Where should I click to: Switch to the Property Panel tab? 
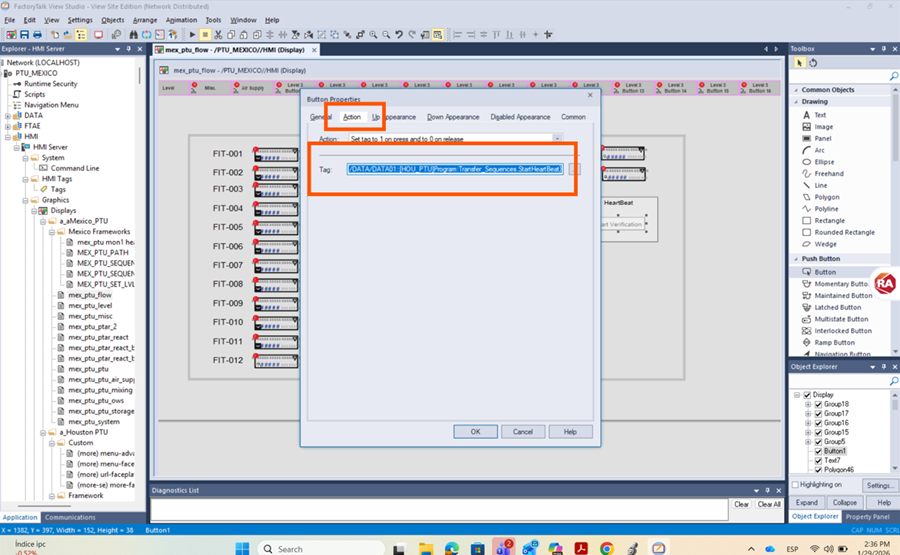tap(867, 517)
